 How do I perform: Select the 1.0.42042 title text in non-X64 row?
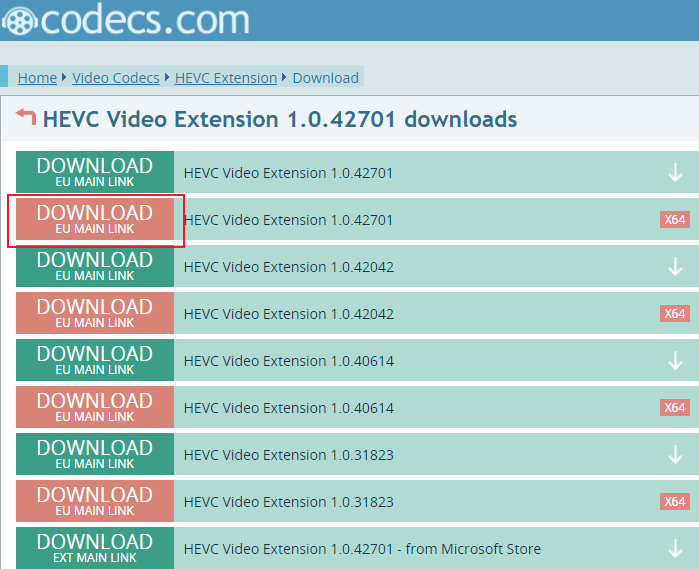289,267
